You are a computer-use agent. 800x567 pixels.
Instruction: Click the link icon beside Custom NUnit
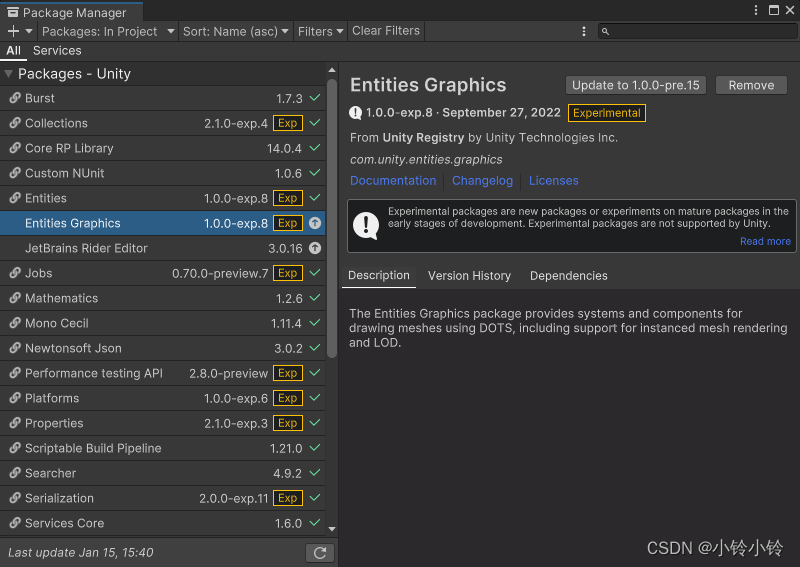pos(15,173)
